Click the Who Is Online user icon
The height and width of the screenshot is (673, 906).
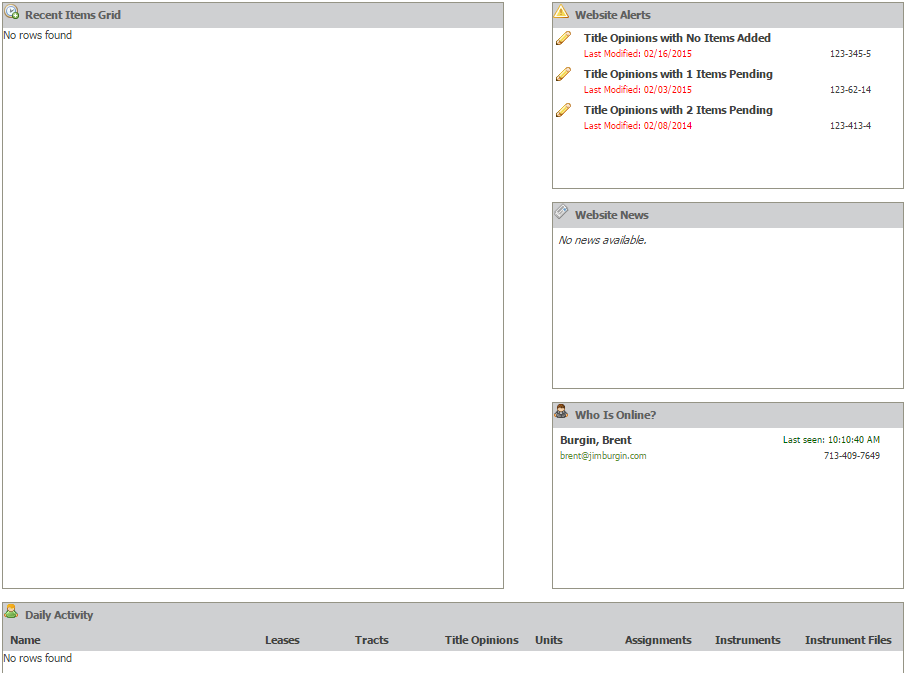(x=561, y=412)
